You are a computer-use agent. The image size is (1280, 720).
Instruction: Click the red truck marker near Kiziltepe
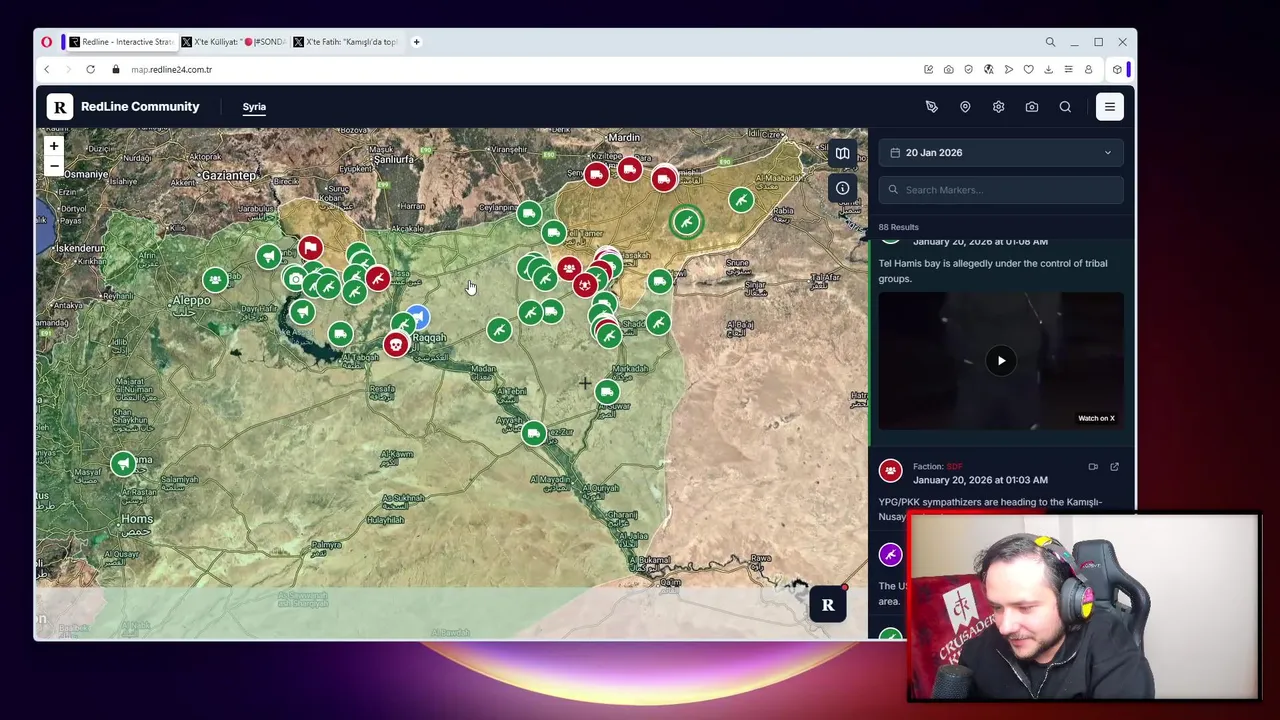(596, 176)
